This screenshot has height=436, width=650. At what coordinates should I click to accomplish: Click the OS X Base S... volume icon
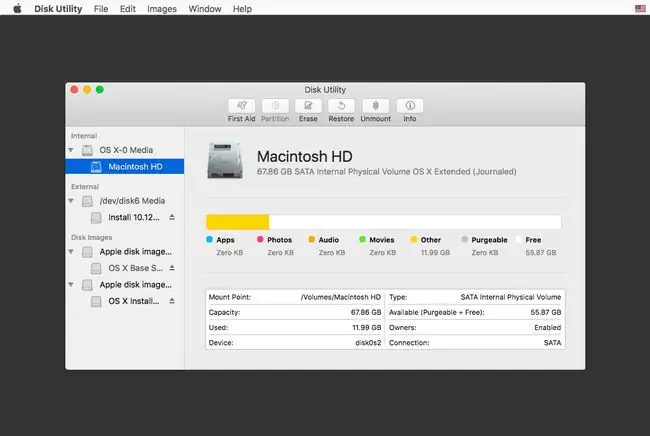click(x=96, y=269)
